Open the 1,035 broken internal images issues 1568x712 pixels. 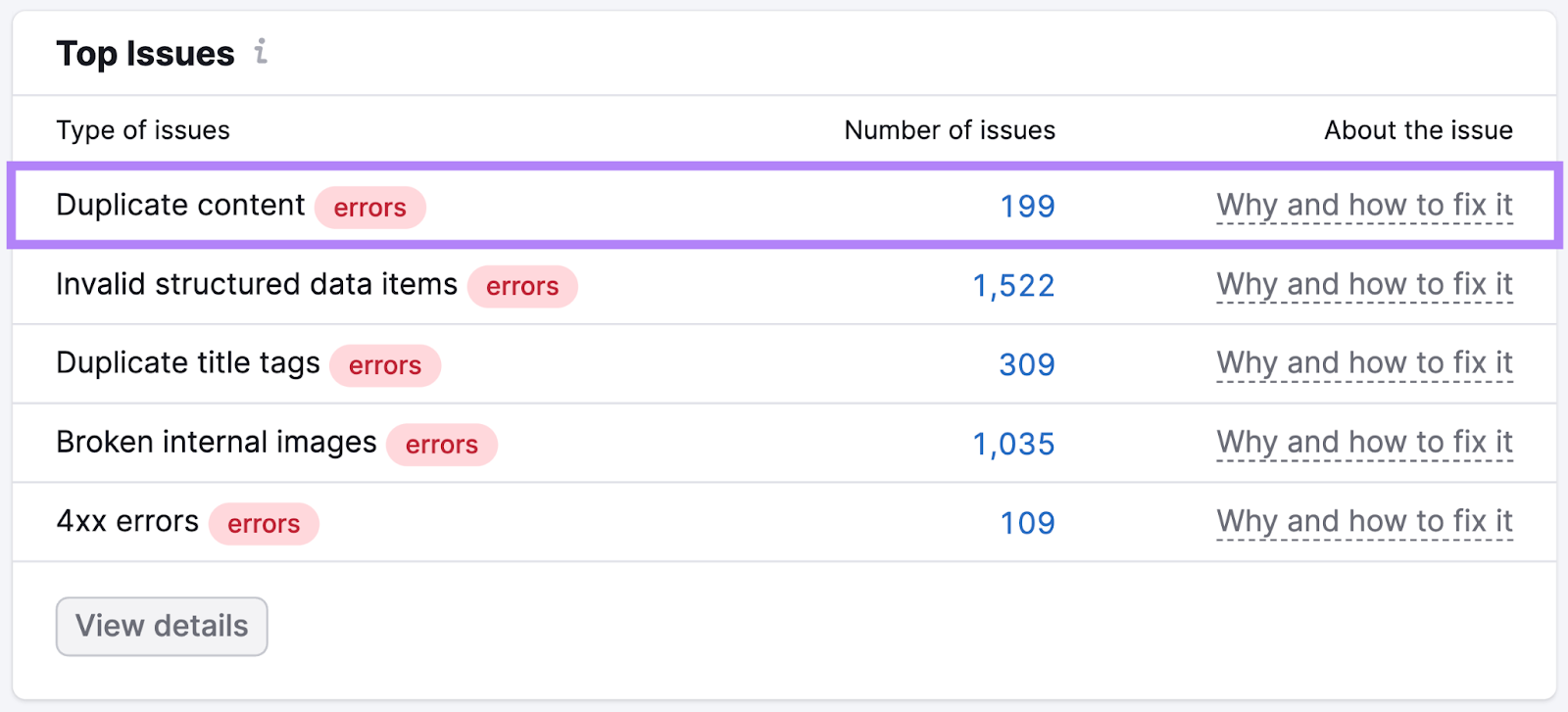(1013, 445)
